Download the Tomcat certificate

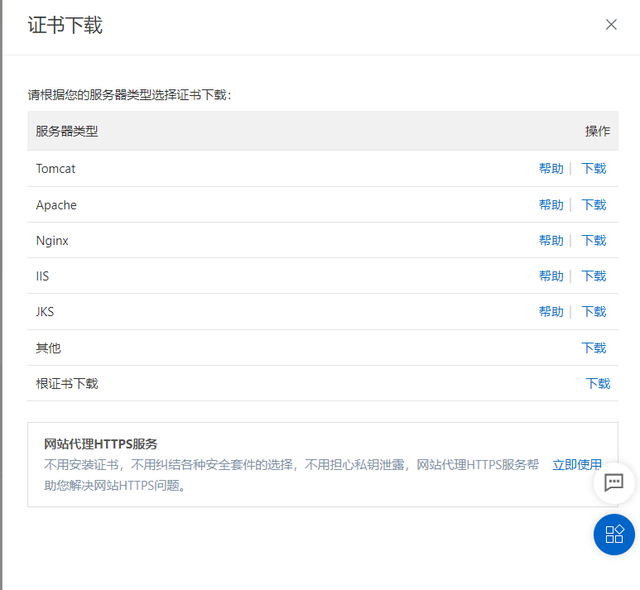click(x=593, y=169)
